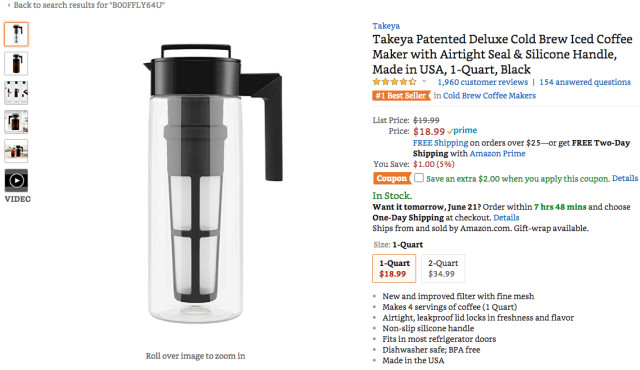Play the product video thumbnail
The height and width of the screenshot is (370, 640).
[16, 180]
